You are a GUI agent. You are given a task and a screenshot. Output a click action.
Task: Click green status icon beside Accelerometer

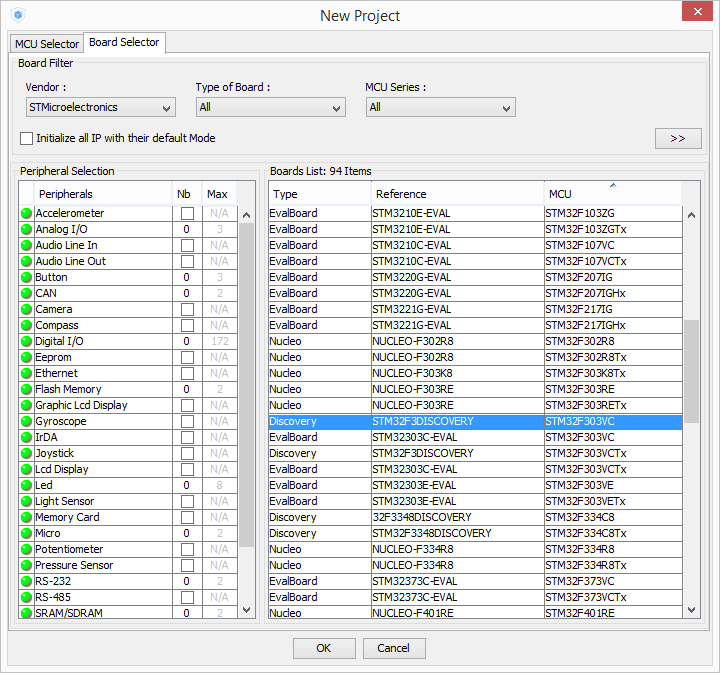(27, 213)
